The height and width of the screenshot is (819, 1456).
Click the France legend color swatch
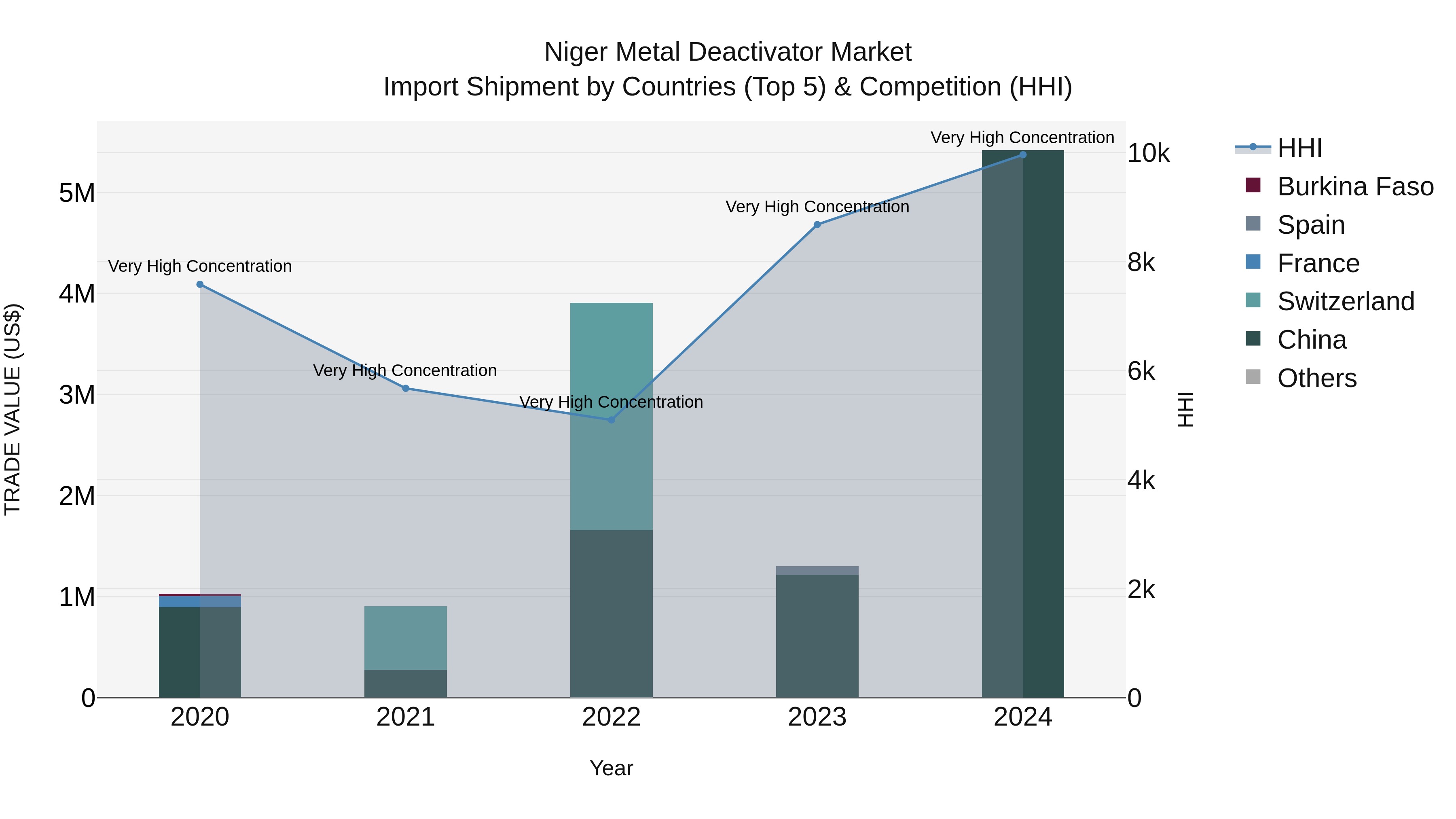pyautogui.click(x=1253, y=262)
